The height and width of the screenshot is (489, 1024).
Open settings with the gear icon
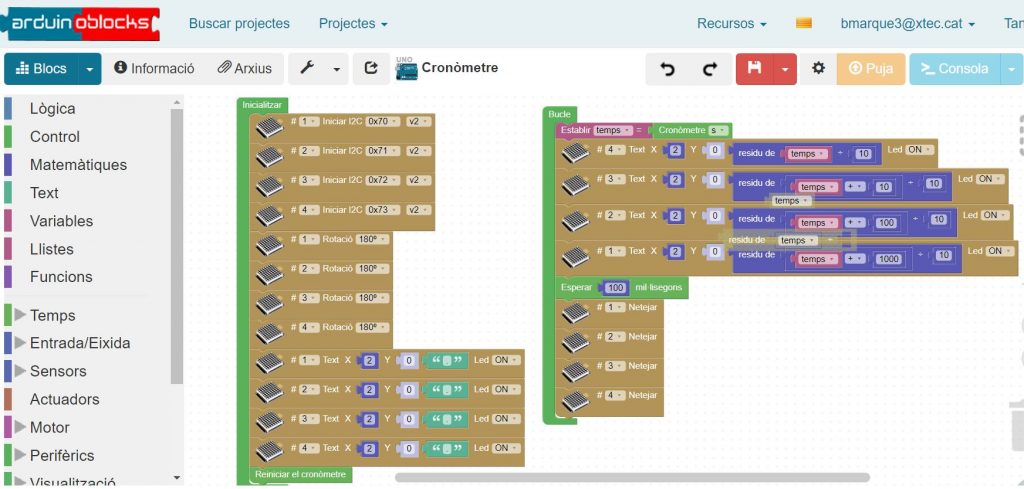click(818, 69)
